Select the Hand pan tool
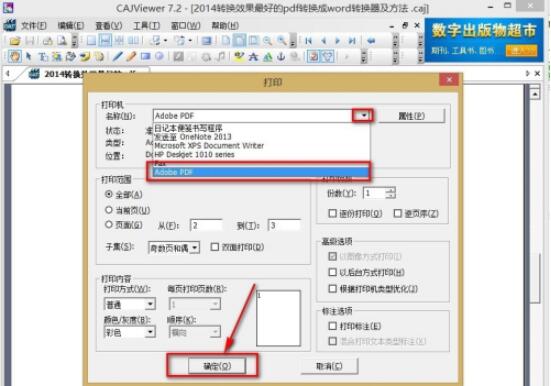The height and width of the screenshot is (386, 551). coord(14,56)
